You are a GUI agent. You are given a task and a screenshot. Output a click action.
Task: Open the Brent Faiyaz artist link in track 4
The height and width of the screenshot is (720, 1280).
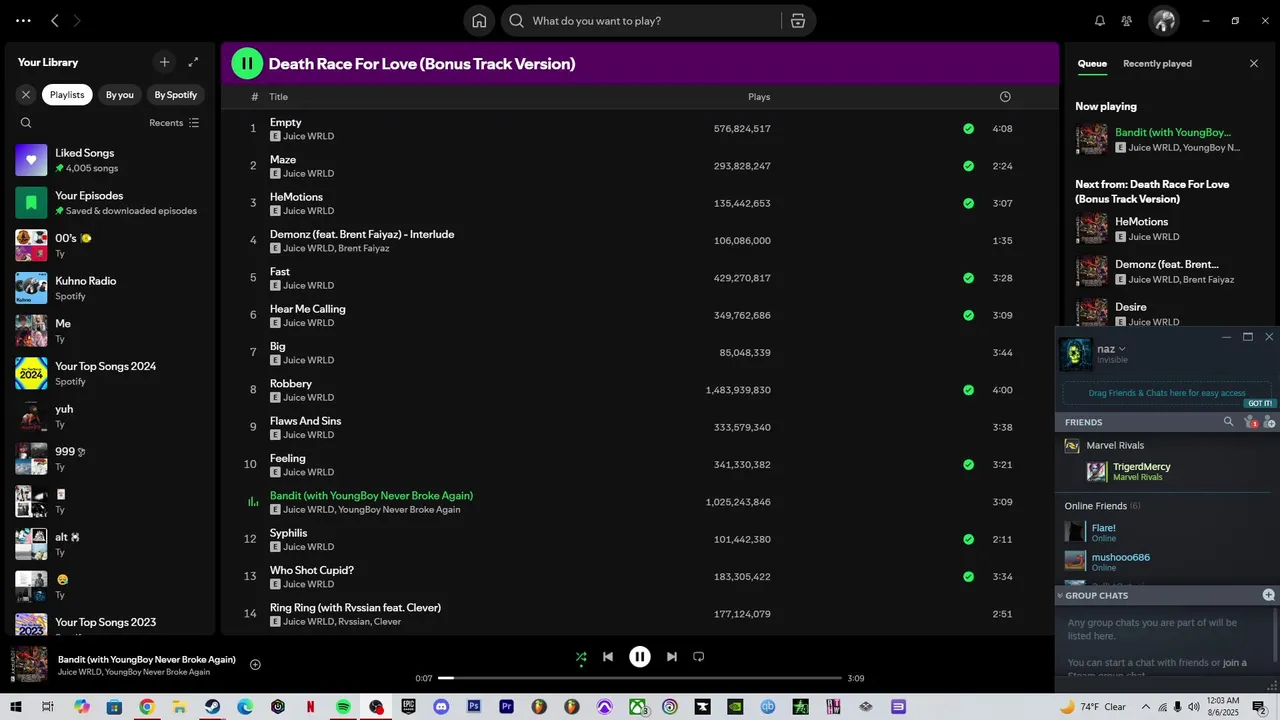(x=363, y=248)
